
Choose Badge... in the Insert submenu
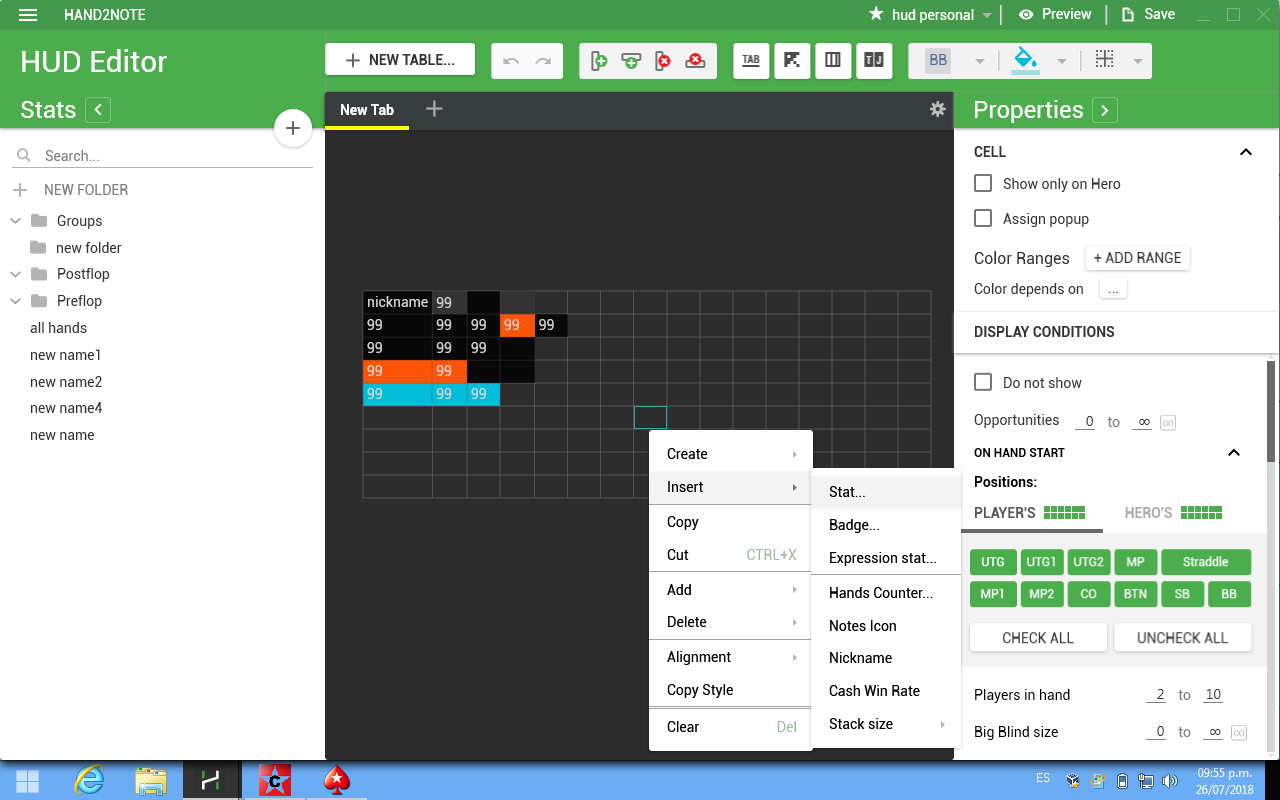[886, 525]
